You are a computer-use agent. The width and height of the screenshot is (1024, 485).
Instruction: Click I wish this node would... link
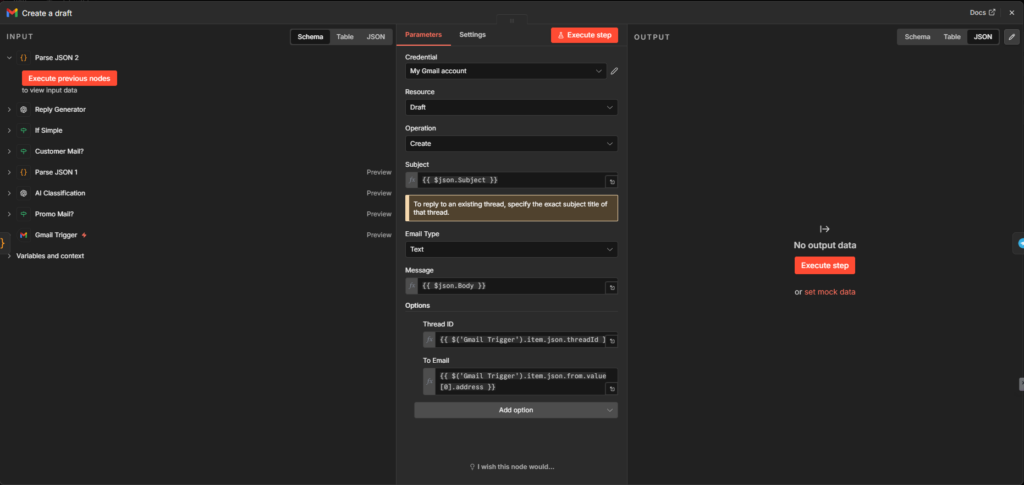512,467
